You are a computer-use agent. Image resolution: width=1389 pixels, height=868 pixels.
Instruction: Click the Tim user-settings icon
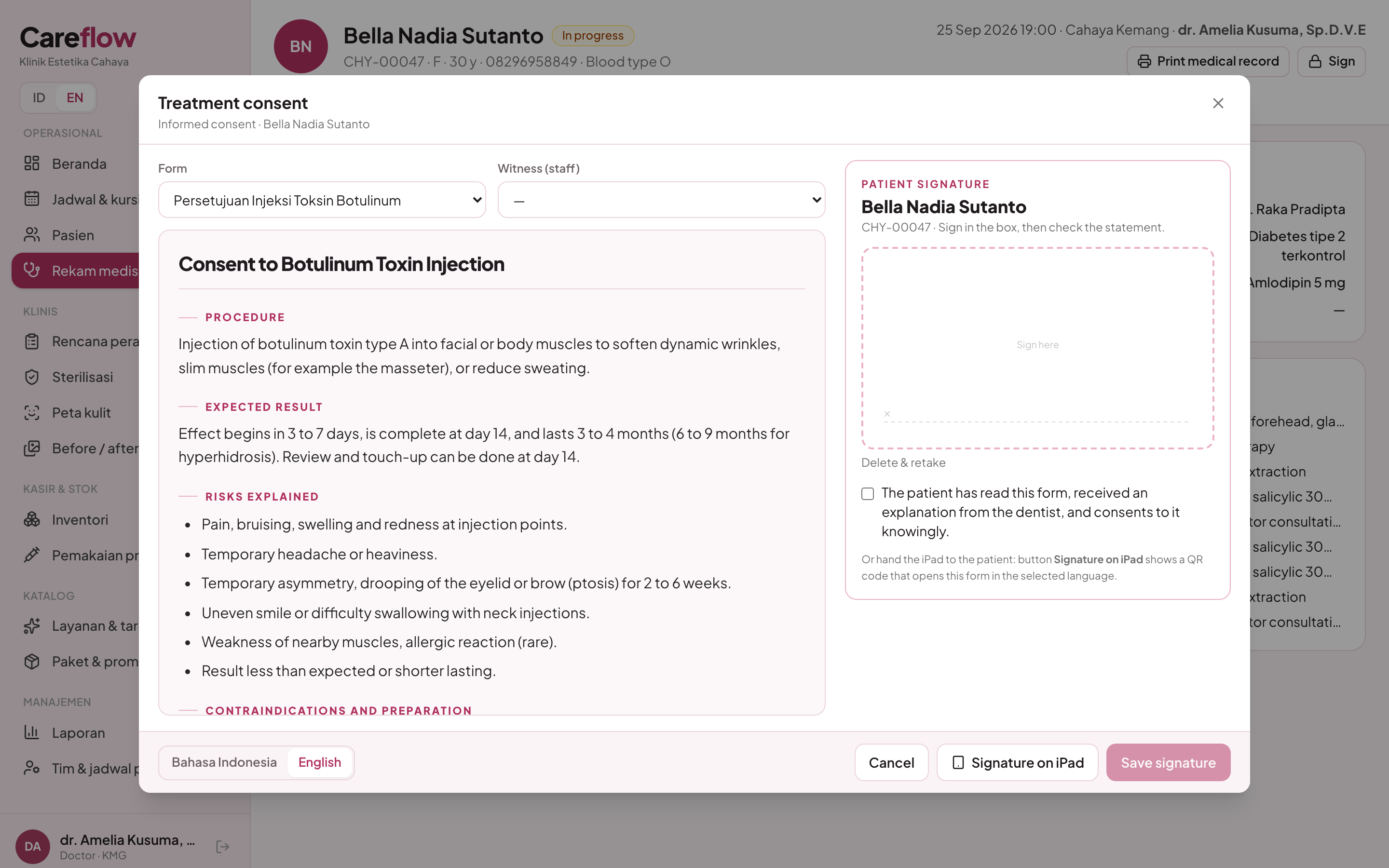click(x=31, y=768)
